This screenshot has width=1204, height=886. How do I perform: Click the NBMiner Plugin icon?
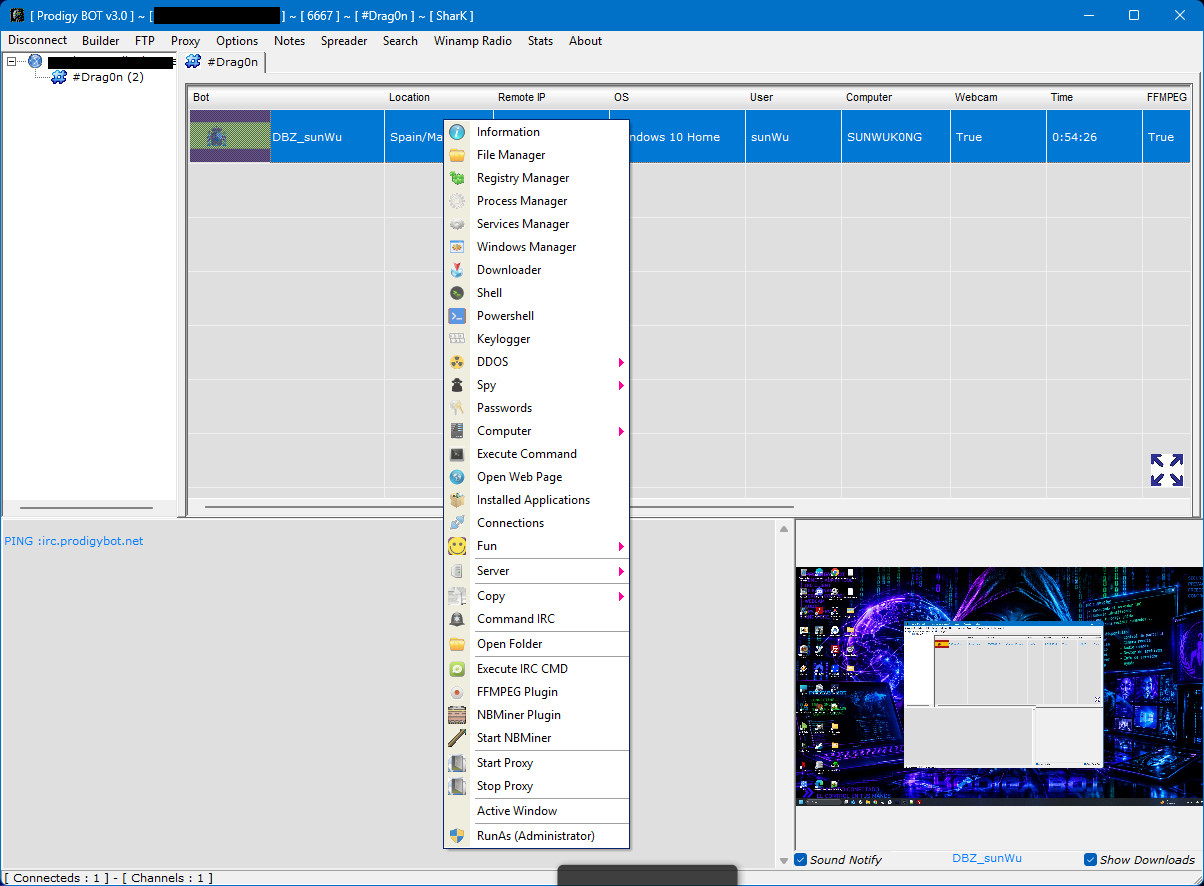[x=457, y=715]
